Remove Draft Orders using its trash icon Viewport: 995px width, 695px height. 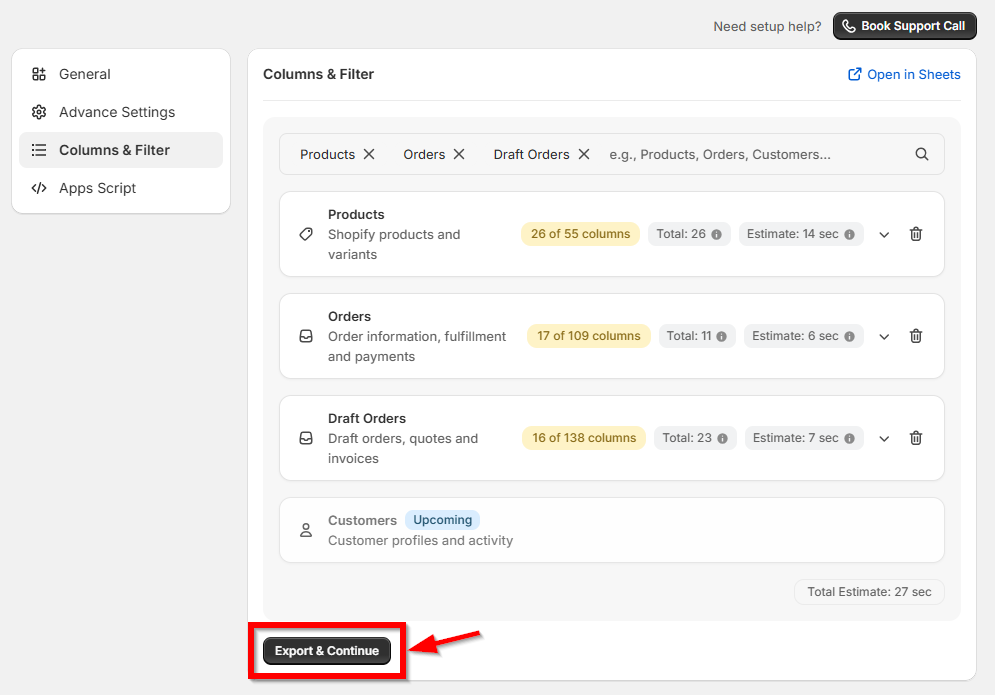coord(916,438)
